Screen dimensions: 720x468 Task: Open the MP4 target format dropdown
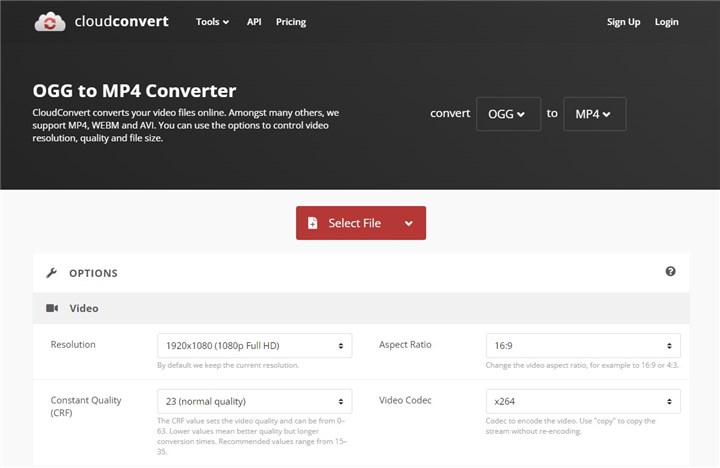594,114
